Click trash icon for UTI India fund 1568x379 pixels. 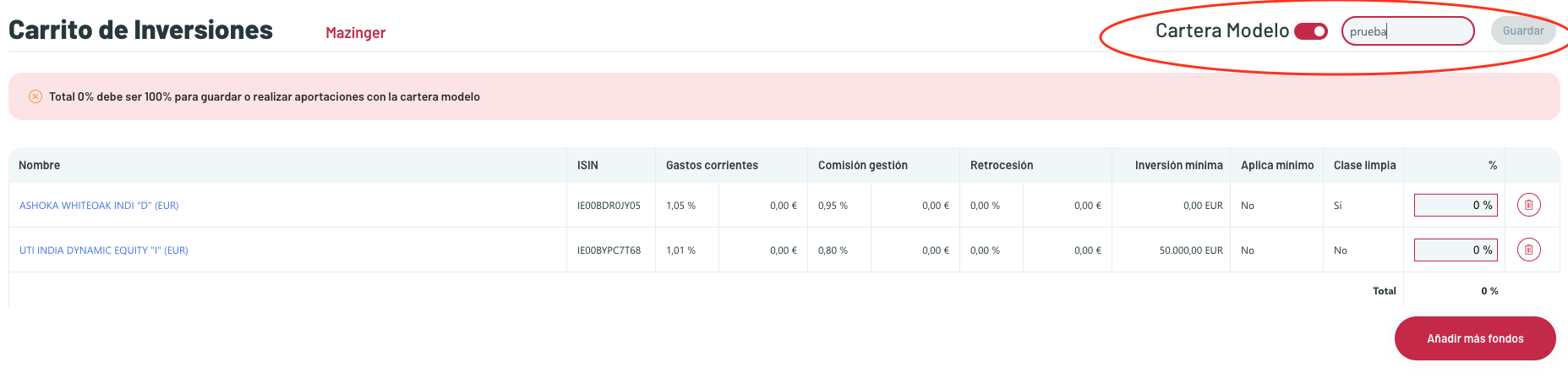(1528, 250)
